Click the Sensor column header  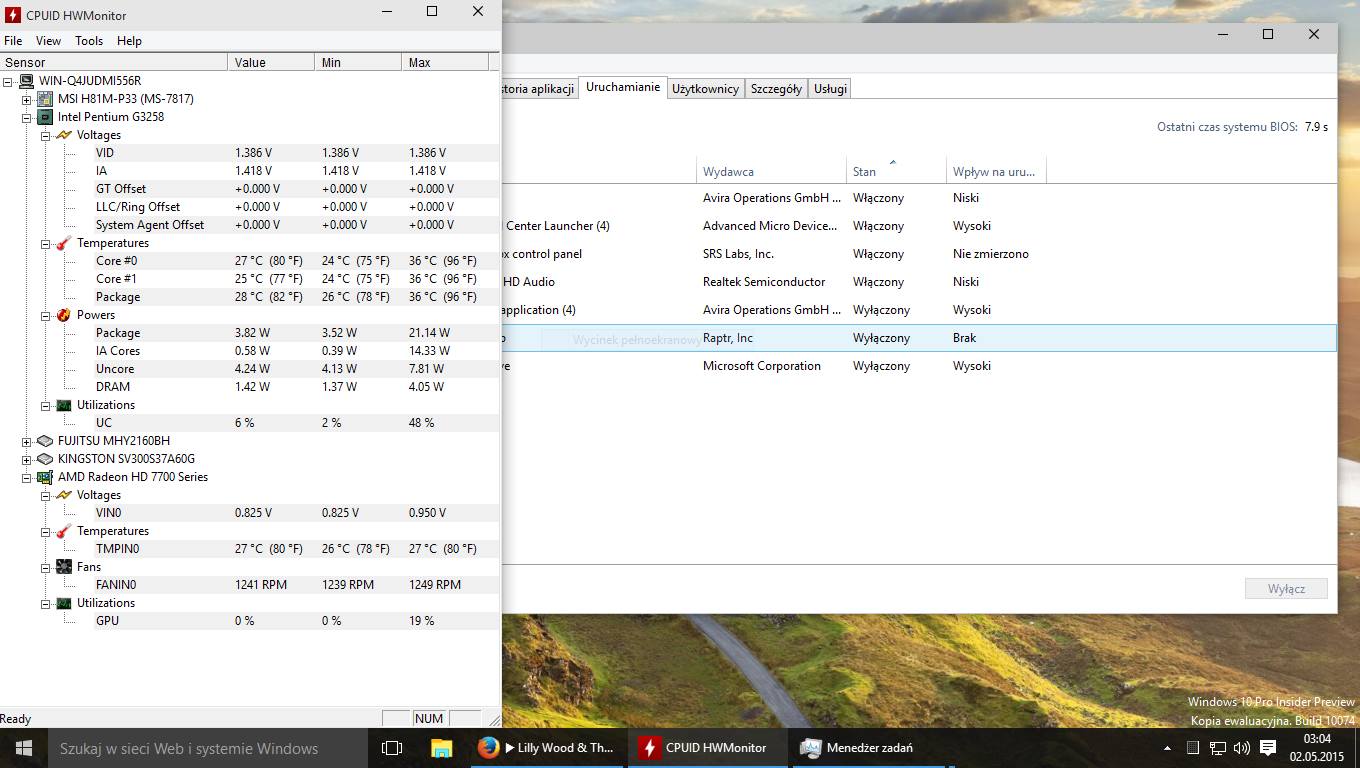coord(114,62)
